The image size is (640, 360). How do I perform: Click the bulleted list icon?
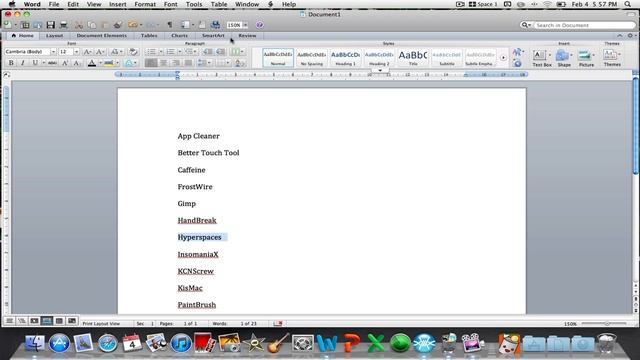click(151, 51)
